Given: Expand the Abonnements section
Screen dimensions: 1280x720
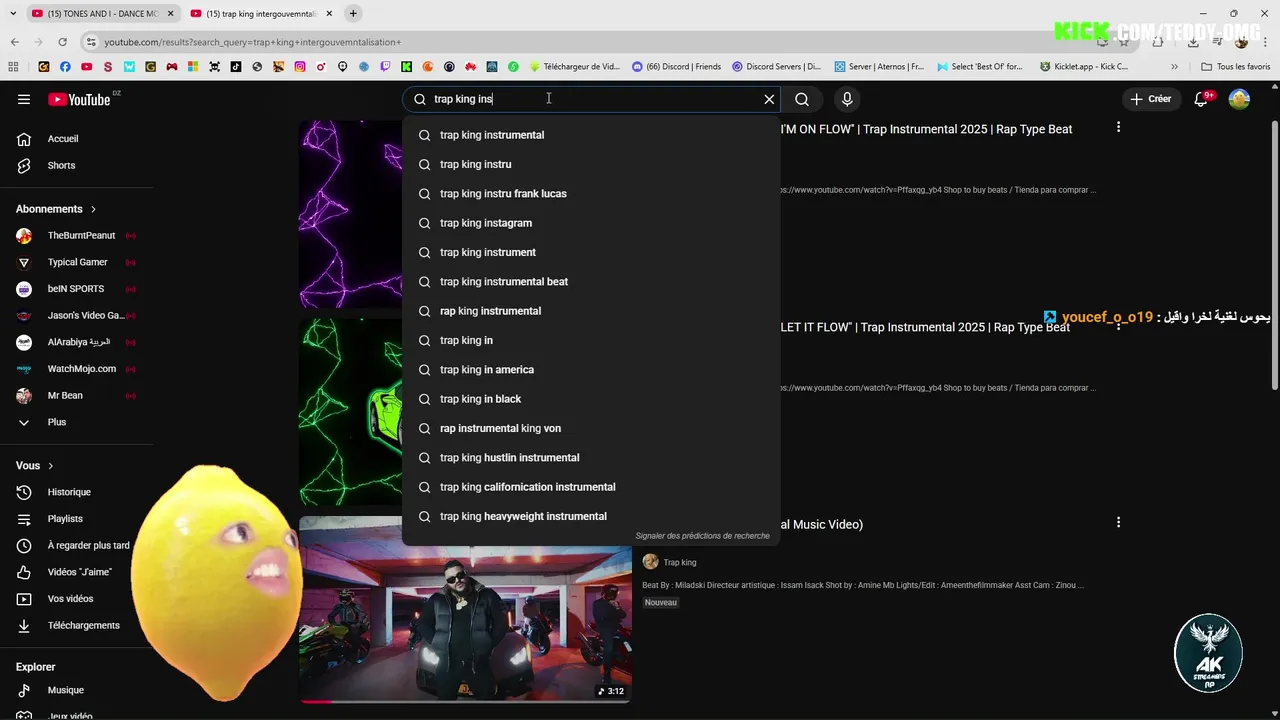Looking at the screenshot, I should (x=57, y=209).
